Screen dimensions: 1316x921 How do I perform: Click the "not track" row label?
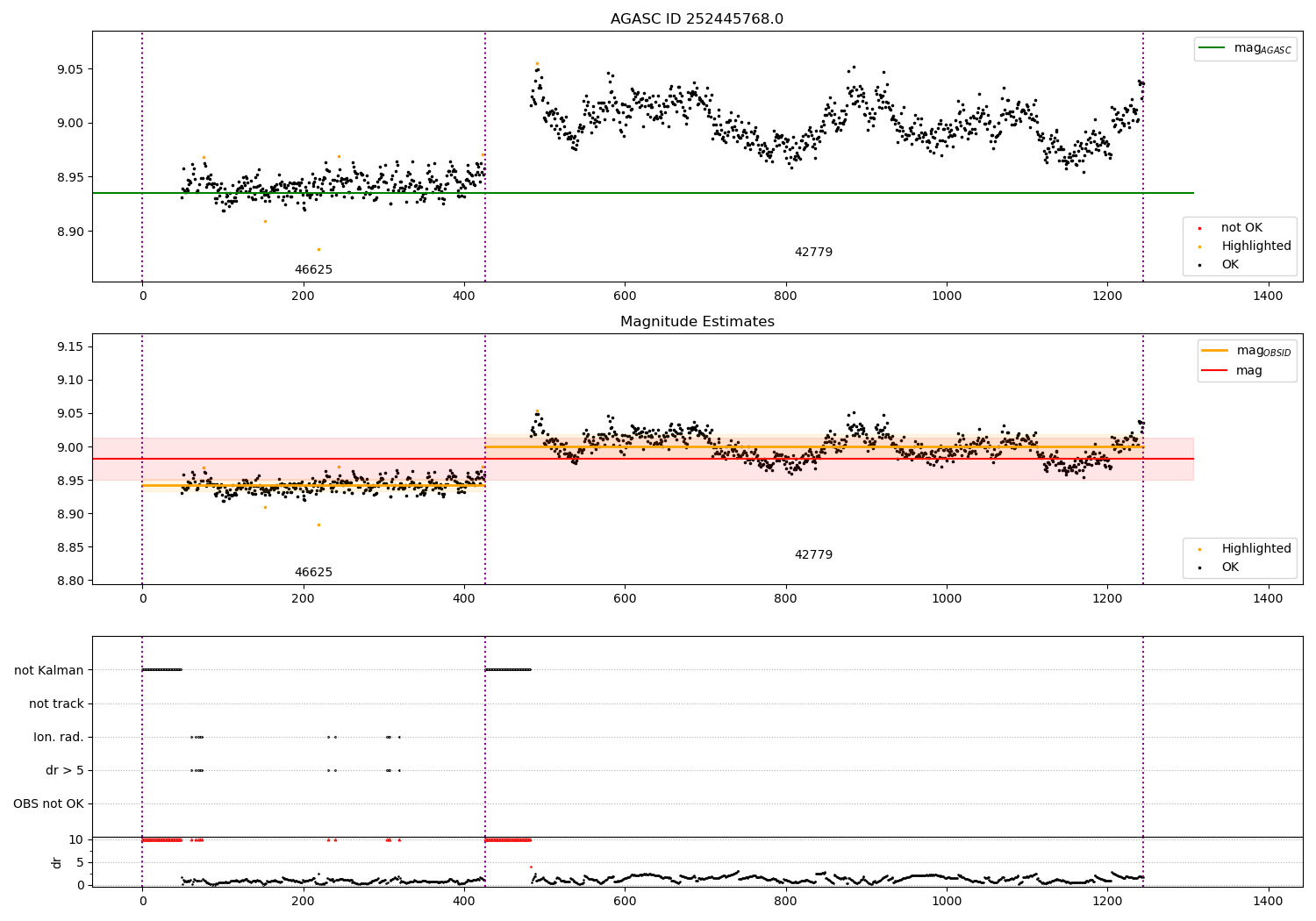point(56,703)
